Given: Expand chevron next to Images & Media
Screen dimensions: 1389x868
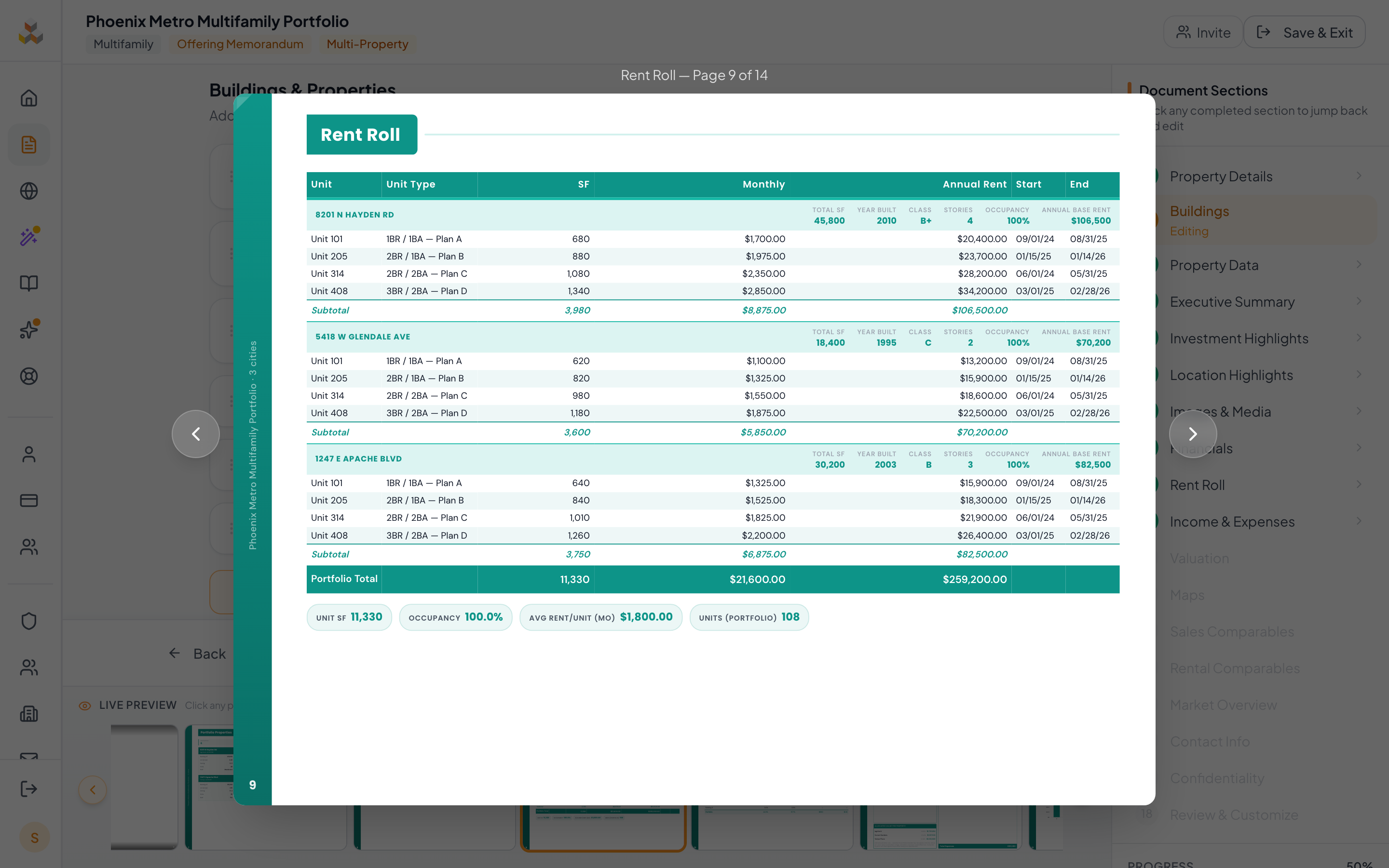Looking at the screenshot, I should [x=1359, y=411].
